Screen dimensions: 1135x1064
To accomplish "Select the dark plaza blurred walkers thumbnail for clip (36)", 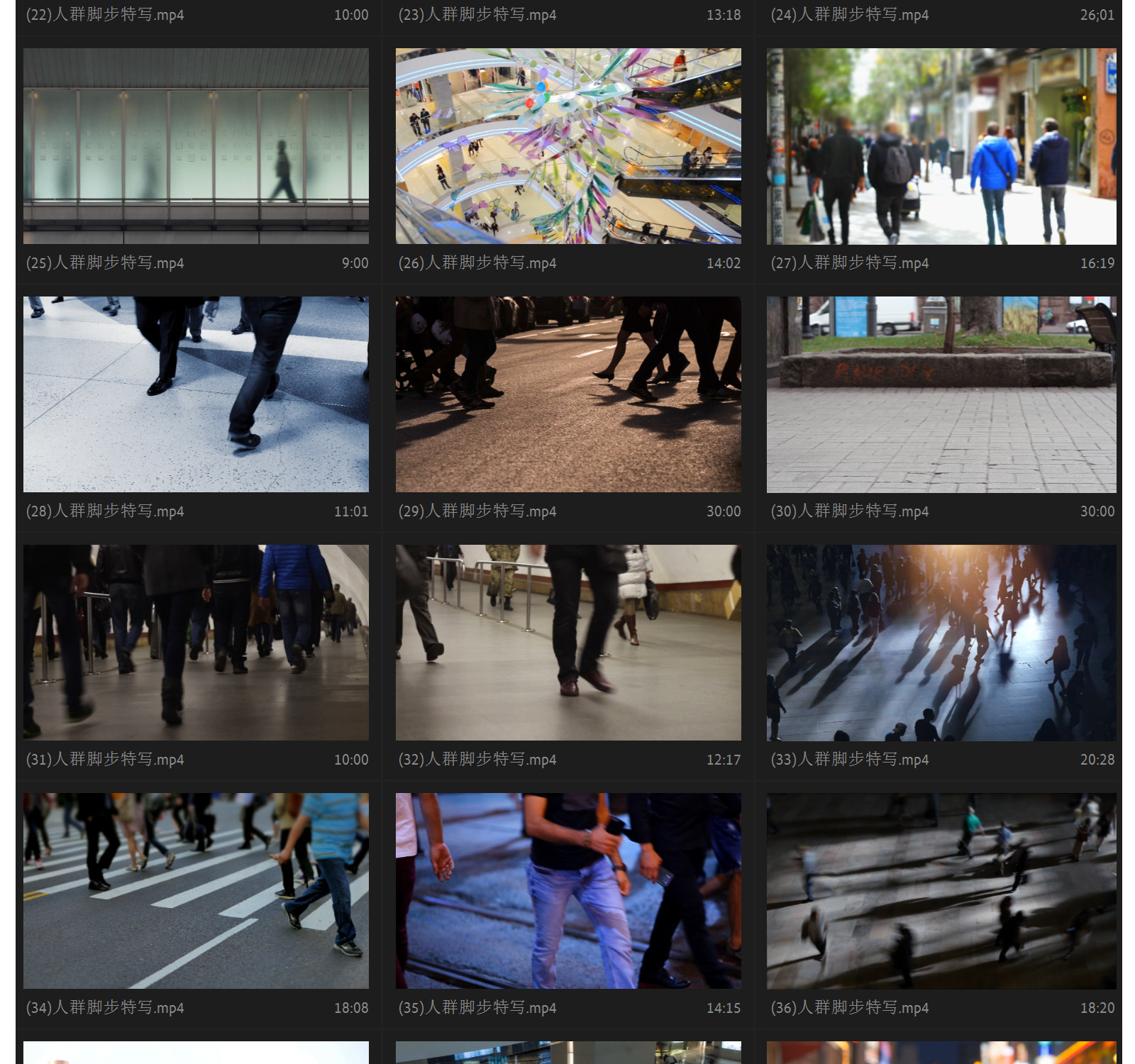I will [x=941, y=891].
